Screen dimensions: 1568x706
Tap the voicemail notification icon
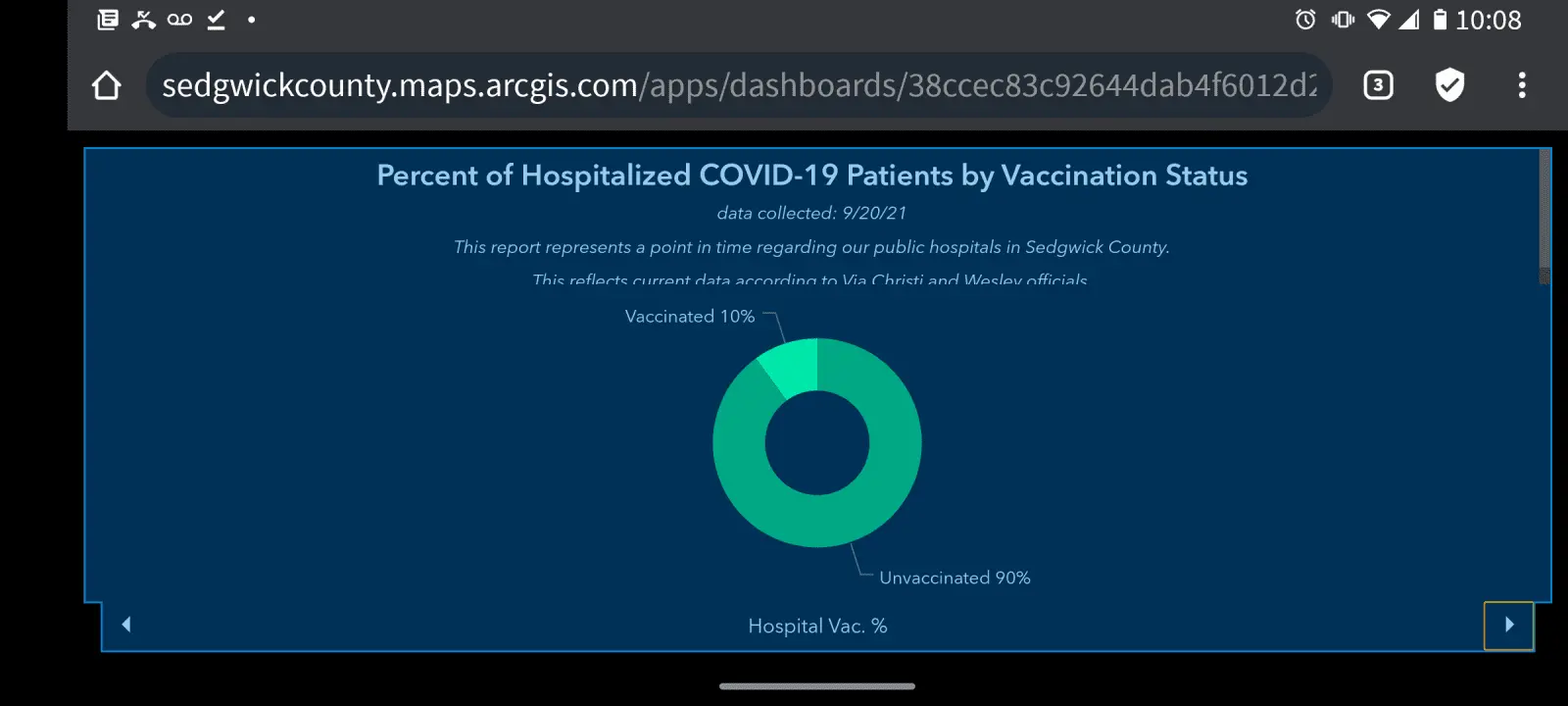(x=179, y=20)
